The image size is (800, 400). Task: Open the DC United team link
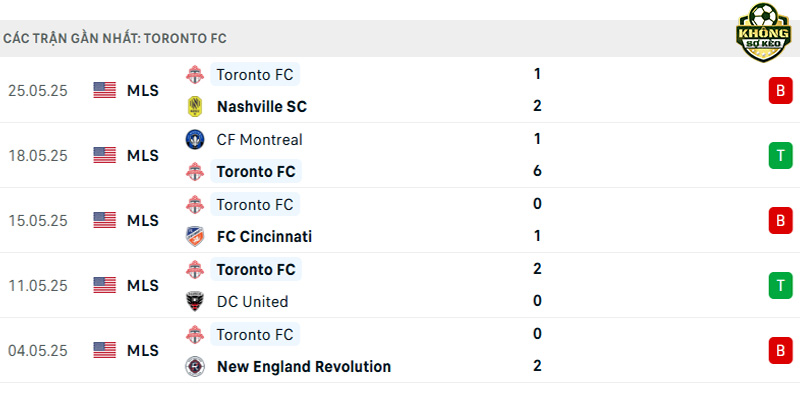(x=252, y=301)
